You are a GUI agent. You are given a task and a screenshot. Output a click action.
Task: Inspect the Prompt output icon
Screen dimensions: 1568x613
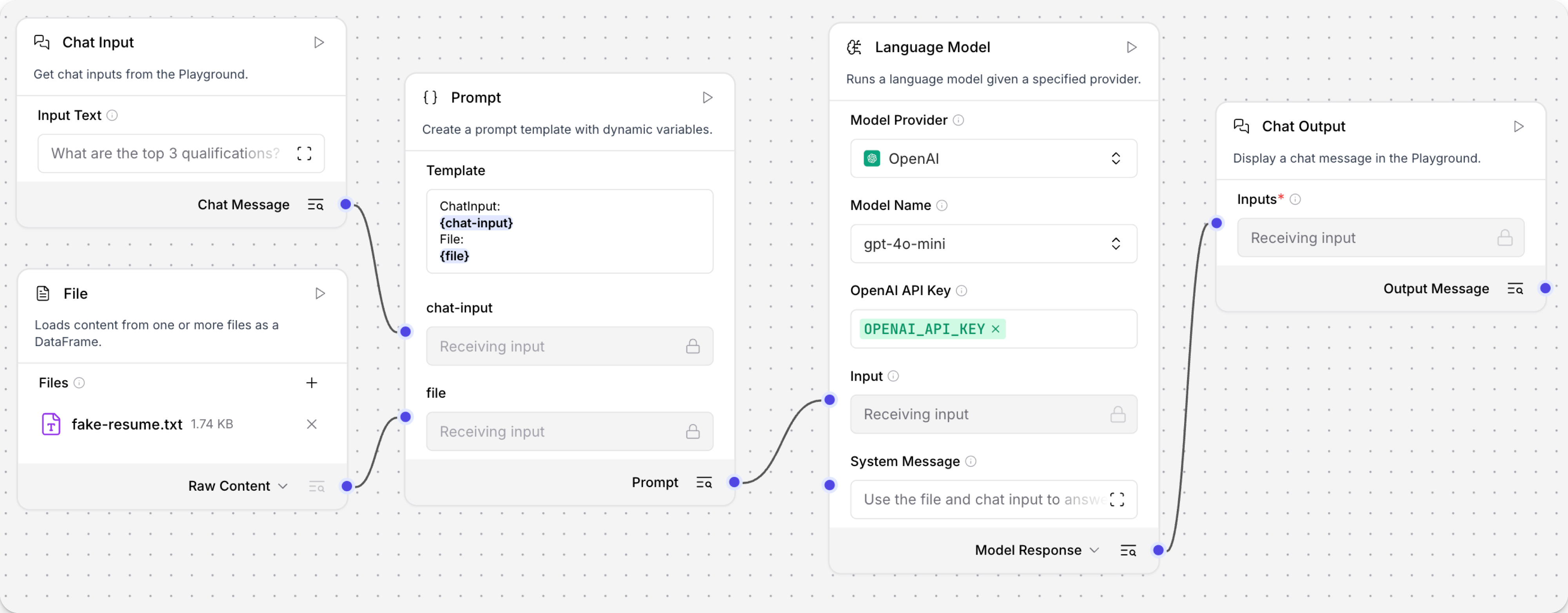pos(704,483)
